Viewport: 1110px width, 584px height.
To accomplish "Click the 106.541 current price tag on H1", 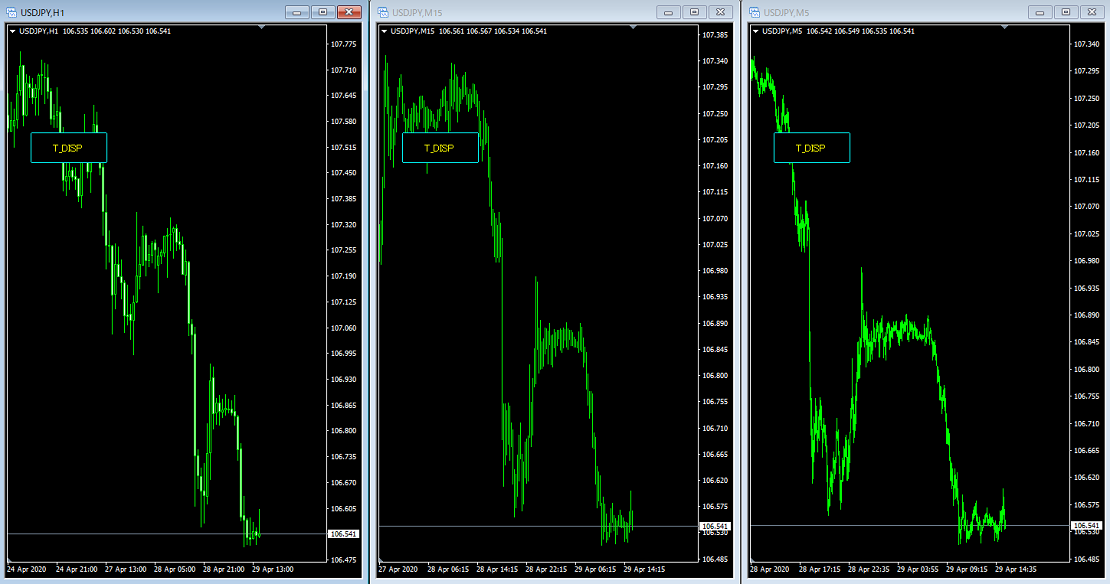I will click(344, 536).
